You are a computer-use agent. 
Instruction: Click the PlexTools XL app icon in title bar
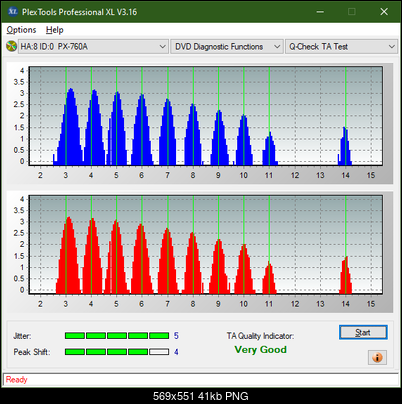click(x=12, y=12)
